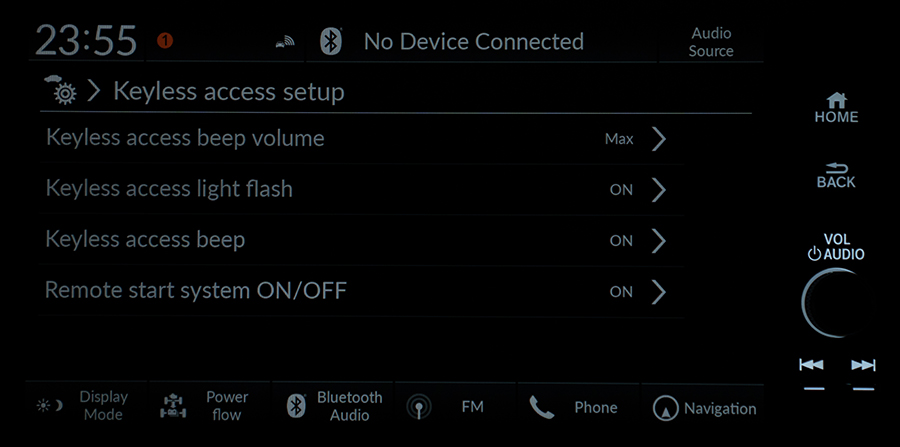The height and width of the screenshot is (447, 900).
Task: Open the Phone shortcut
Action: [x=579, y=407]
